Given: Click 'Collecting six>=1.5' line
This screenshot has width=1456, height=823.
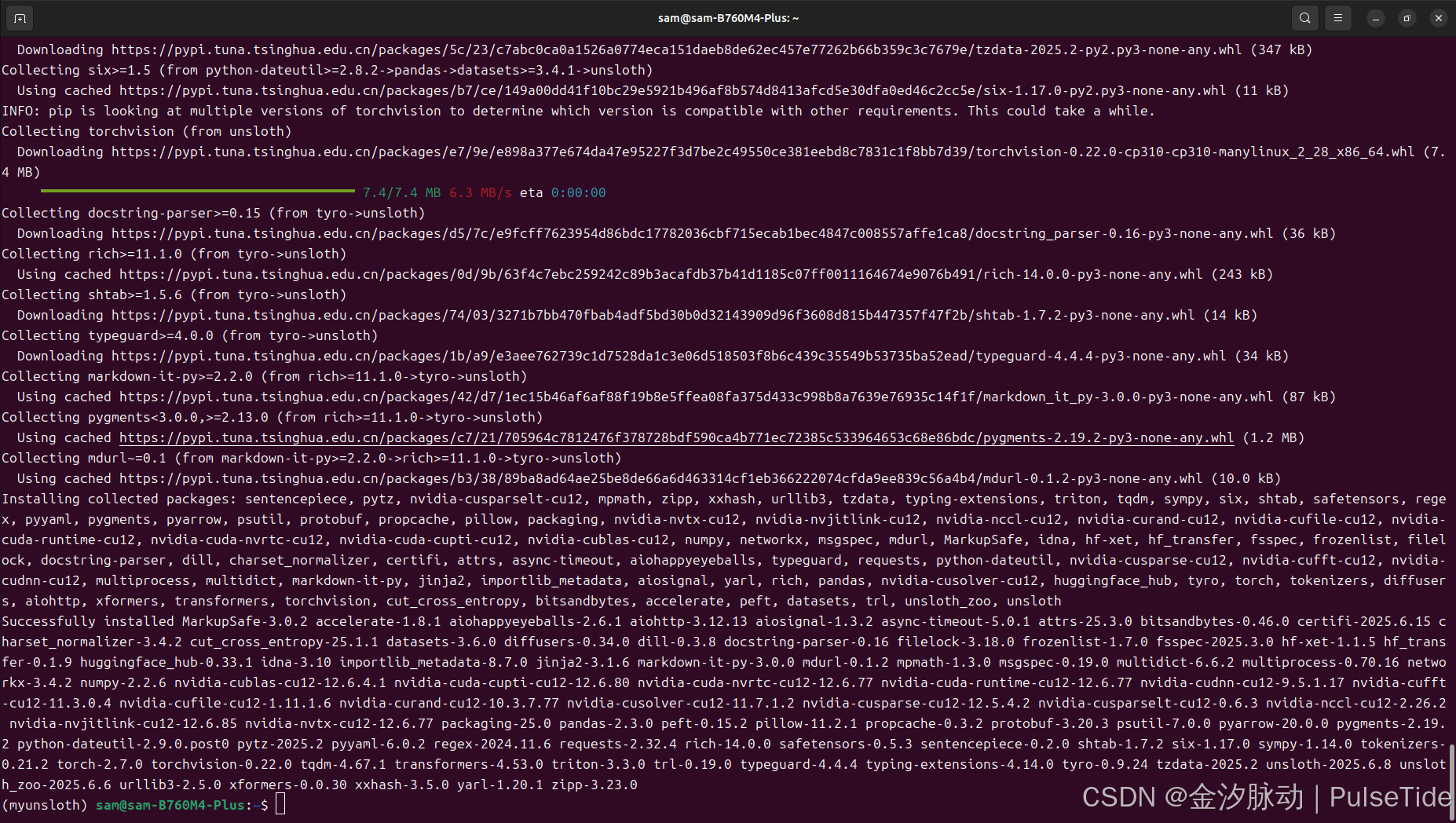Looking at the screenshot, I should pyautogui.click(x=327, y=70).
